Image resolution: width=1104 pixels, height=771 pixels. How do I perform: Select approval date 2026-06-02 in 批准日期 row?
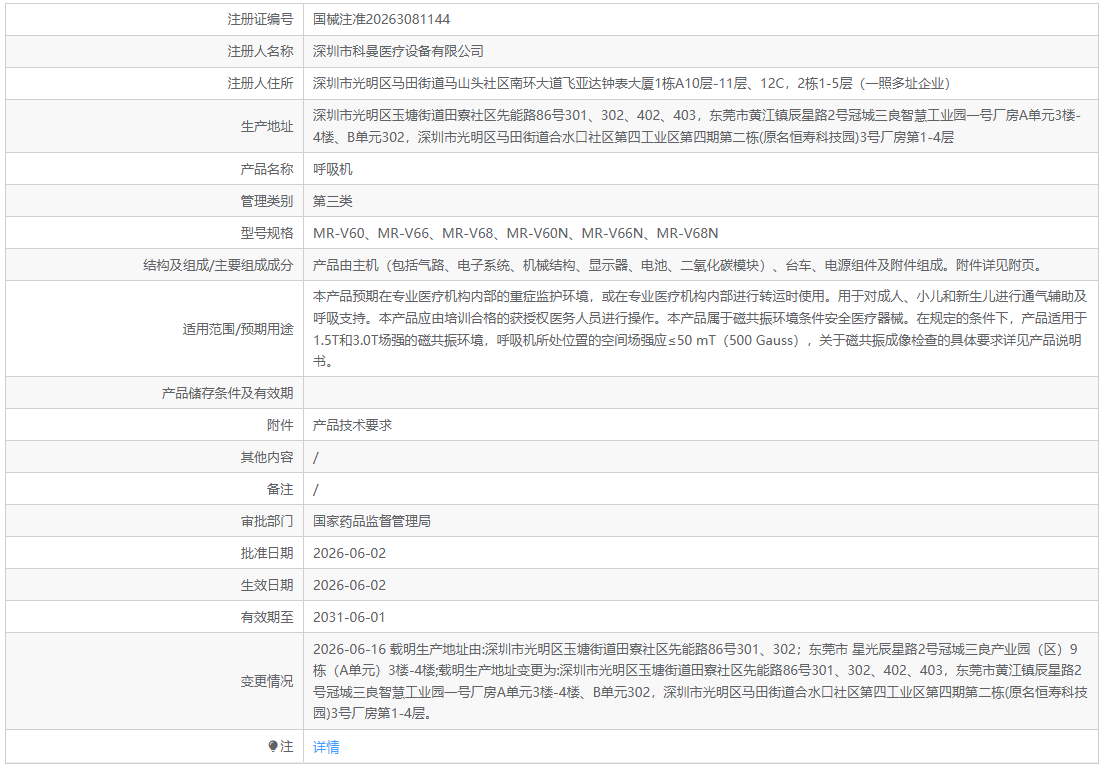(x=349, y=553)
